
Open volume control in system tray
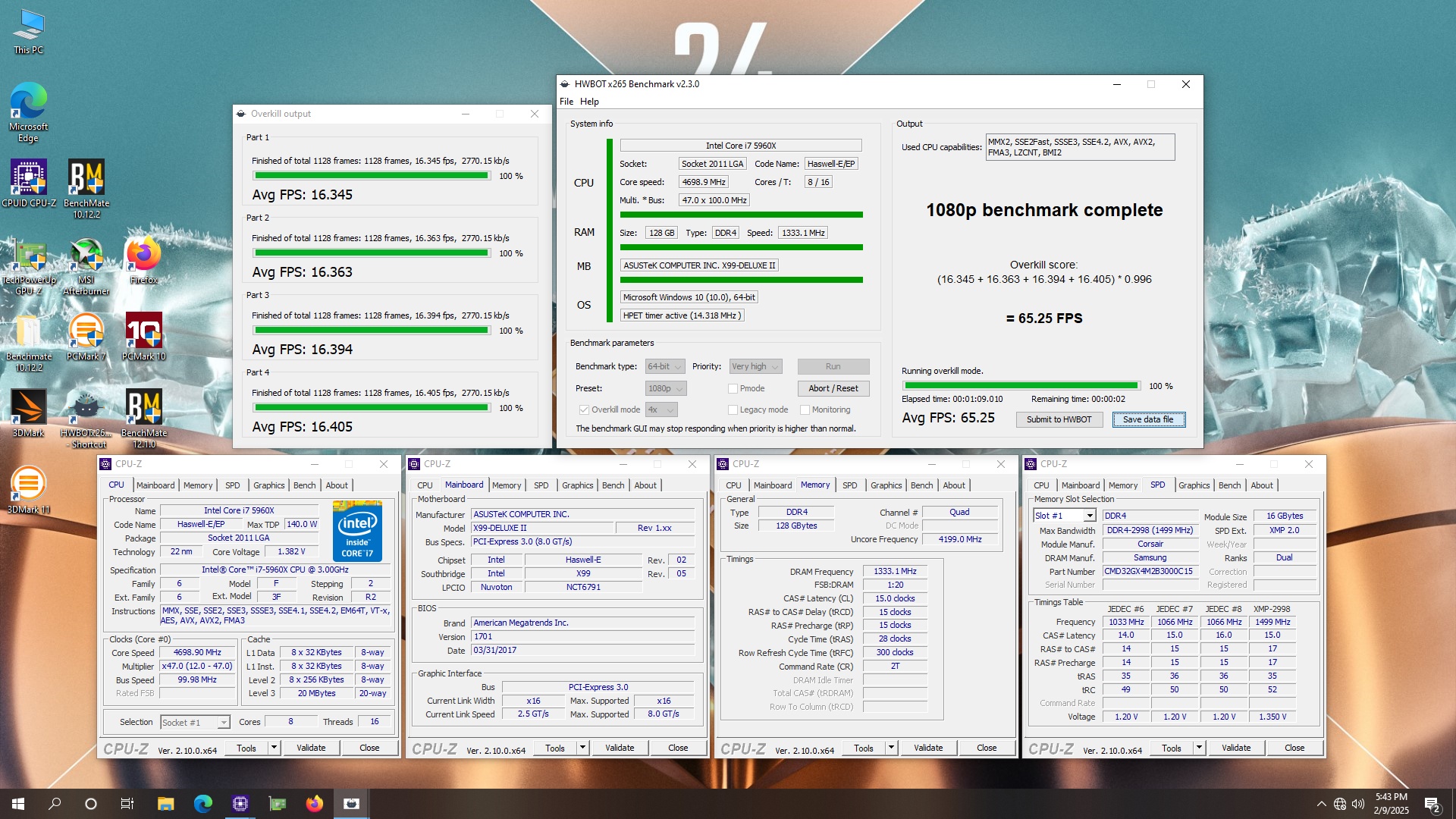(x=1358, y=804)
